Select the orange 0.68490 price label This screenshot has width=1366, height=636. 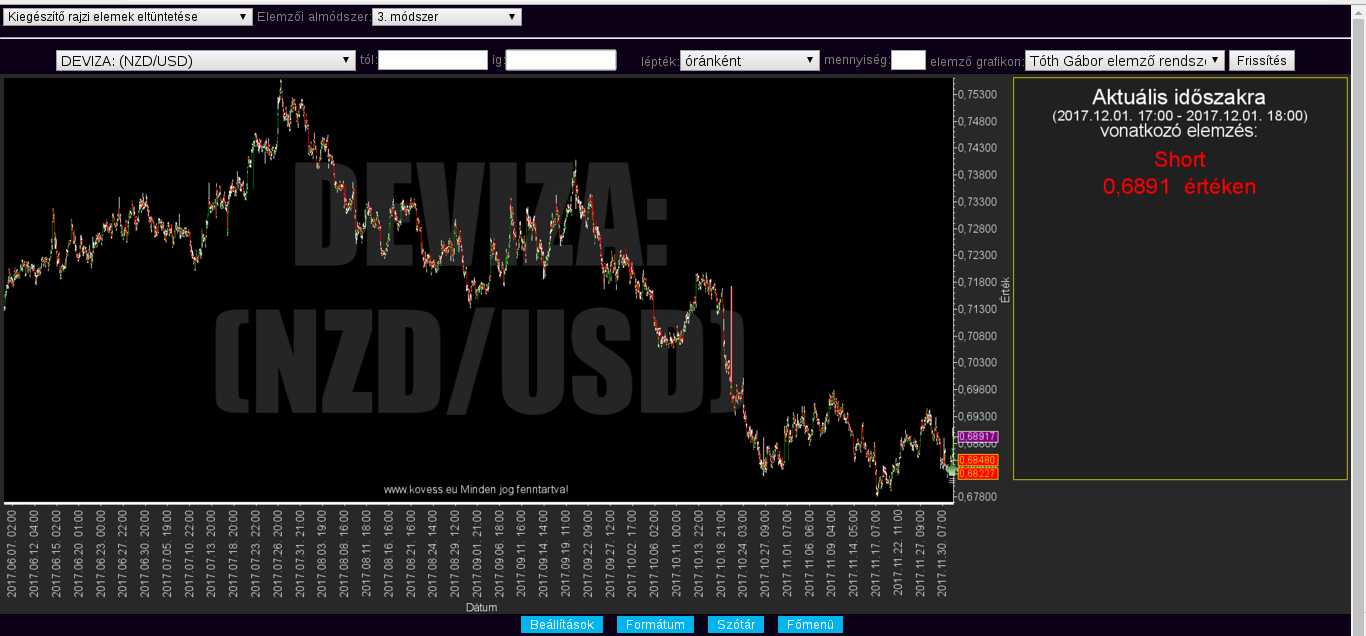pos(977,460)
